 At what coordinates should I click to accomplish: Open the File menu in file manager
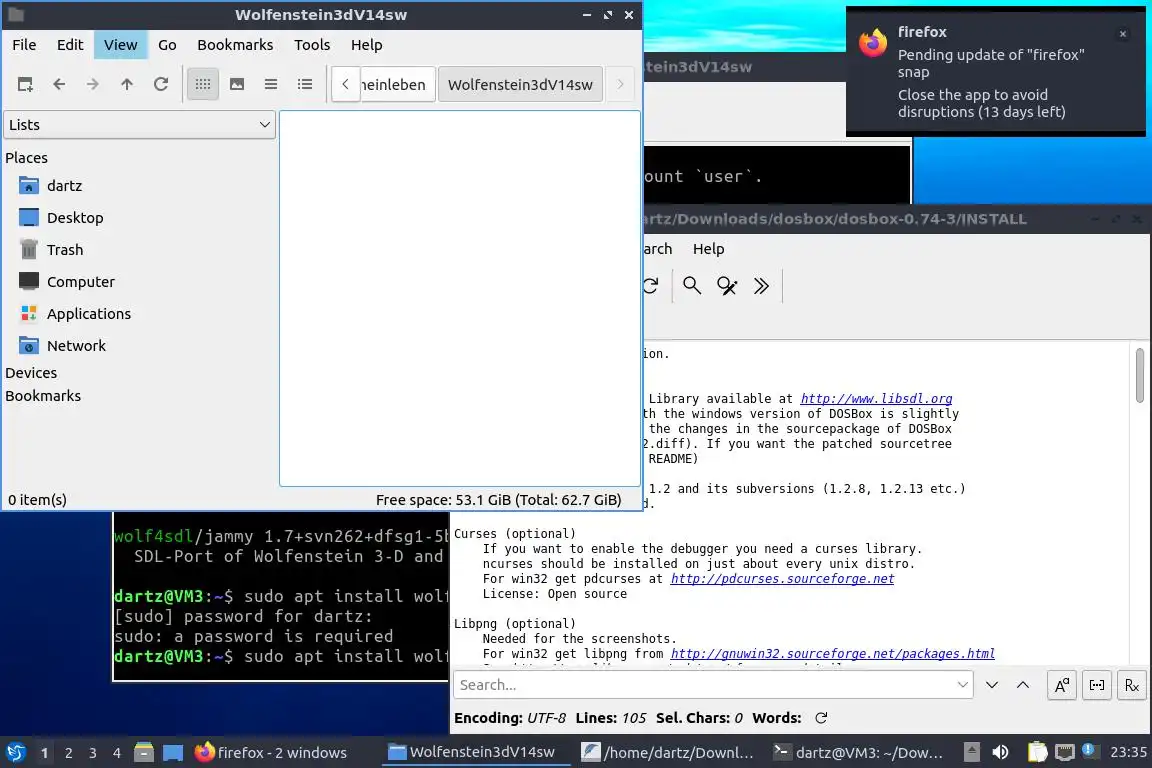point(24,45)
